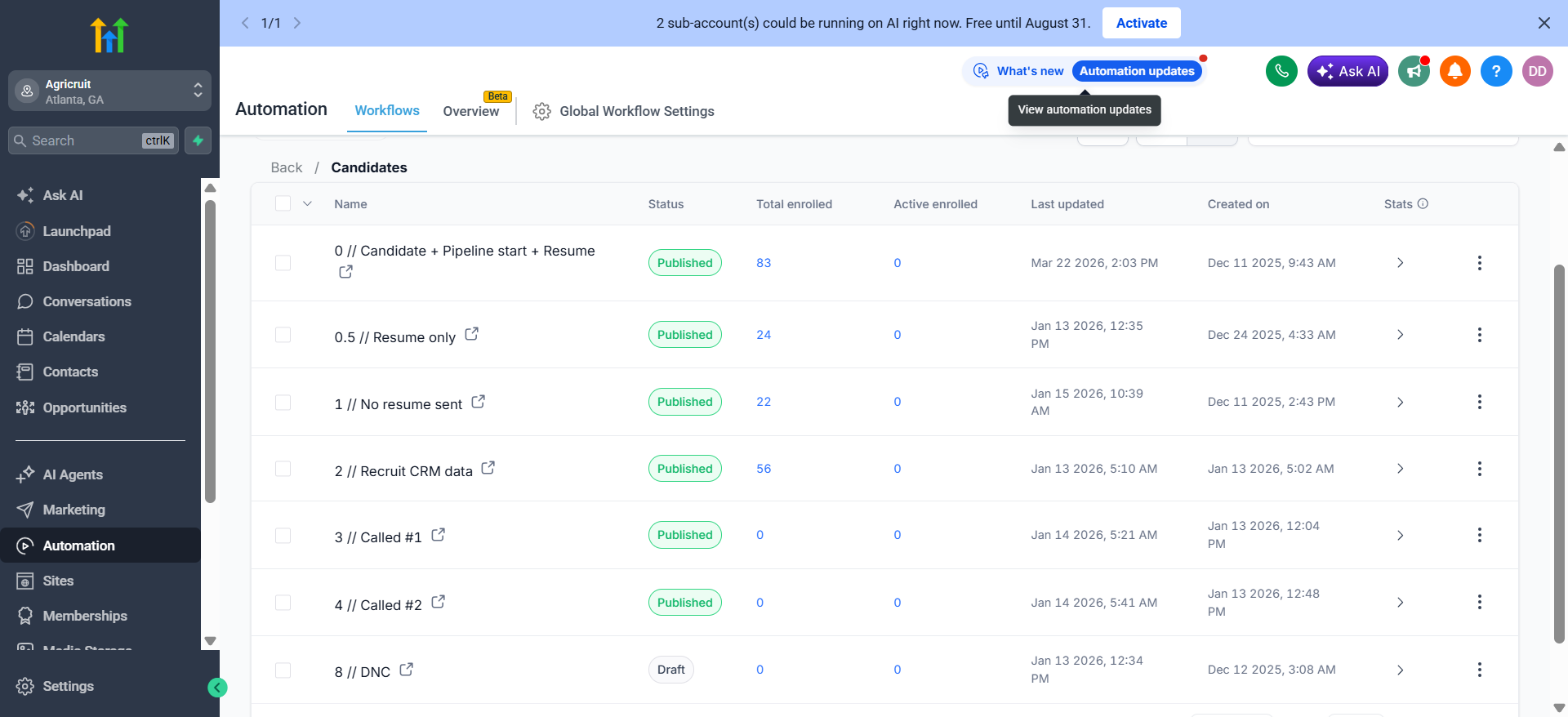Go Back via the breadcrumb link

[287, 167]
